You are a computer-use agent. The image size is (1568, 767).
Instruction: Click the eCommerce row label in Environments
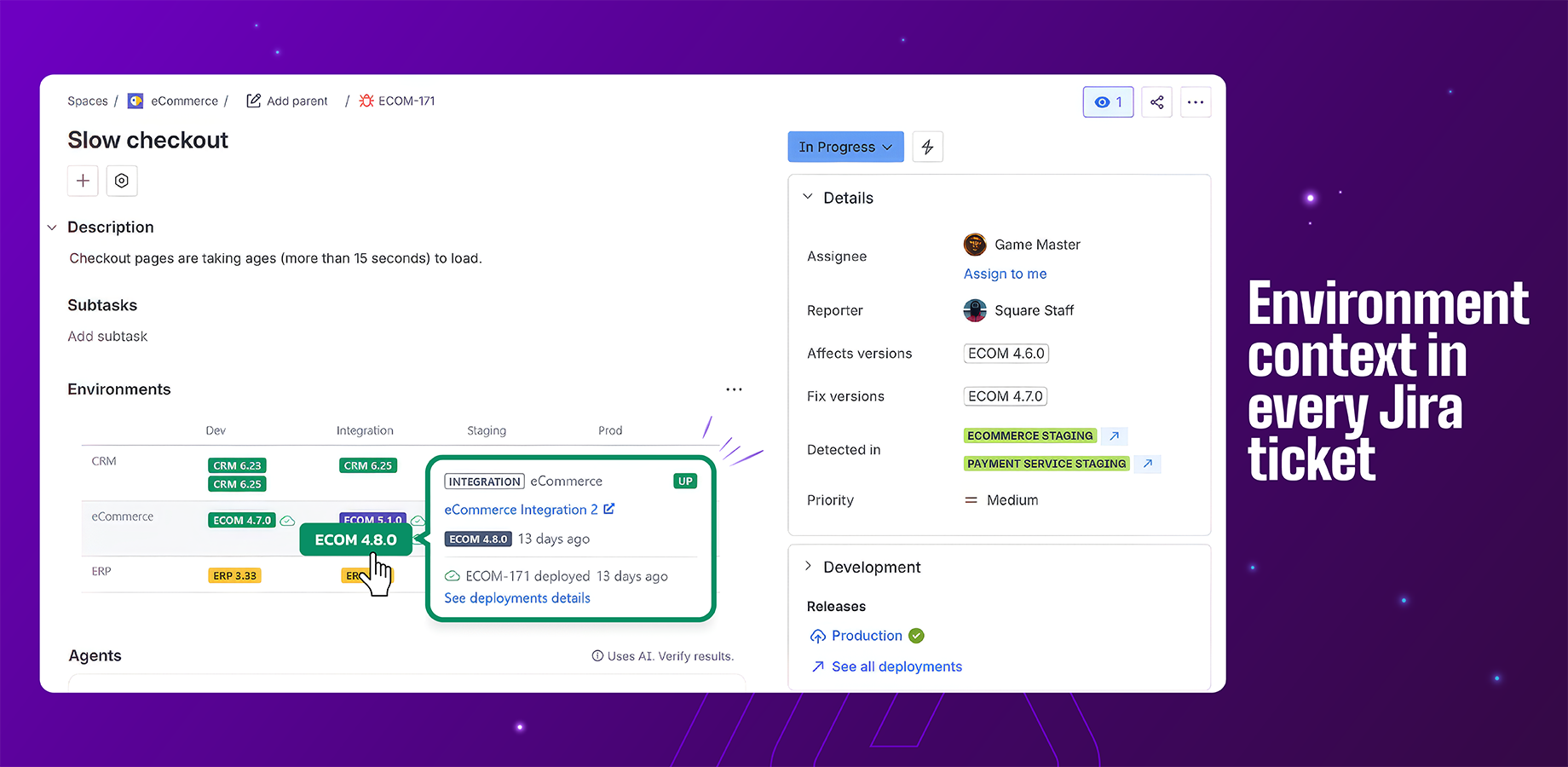(123, 516)
